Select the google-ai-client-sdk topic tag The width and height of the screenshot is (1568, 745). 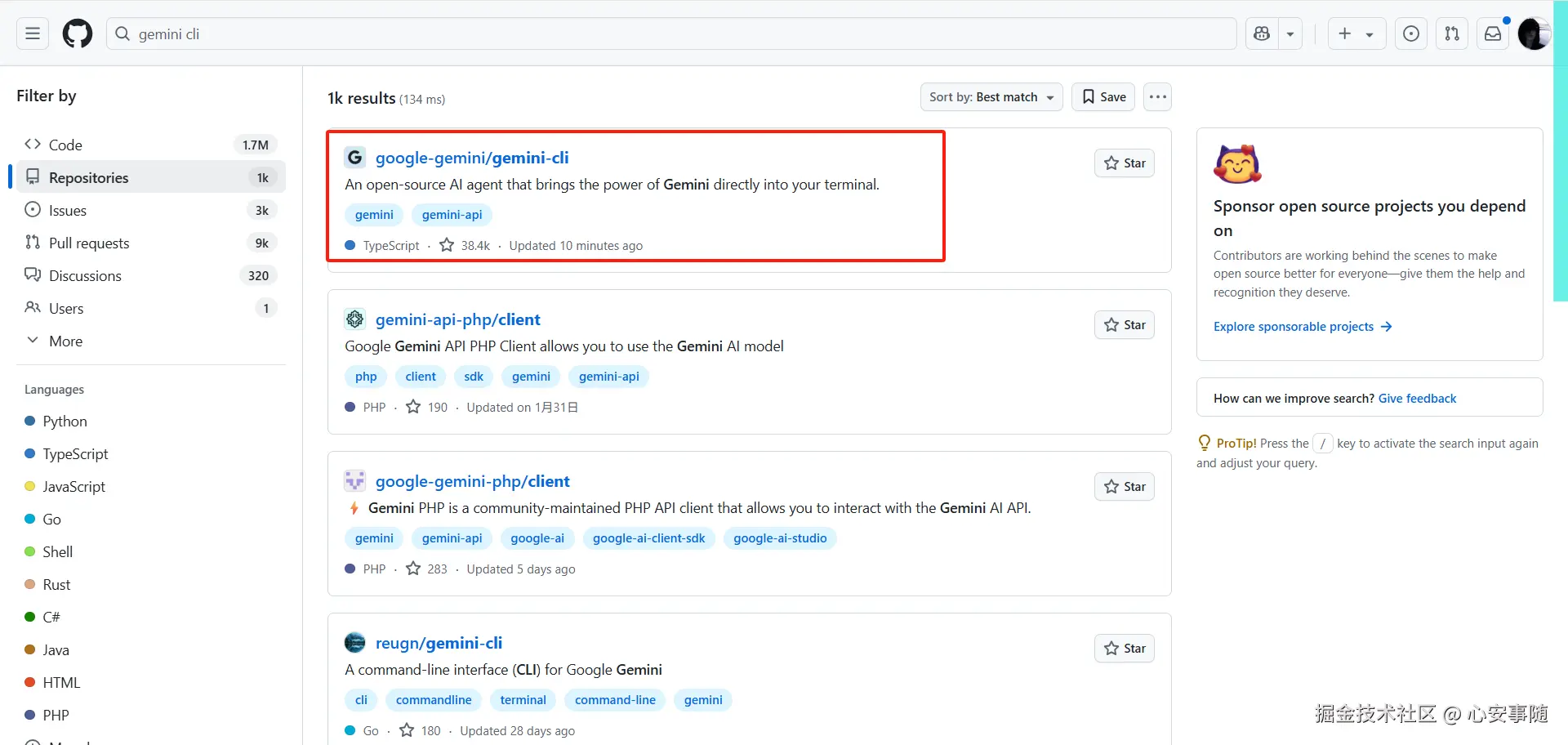648,538
